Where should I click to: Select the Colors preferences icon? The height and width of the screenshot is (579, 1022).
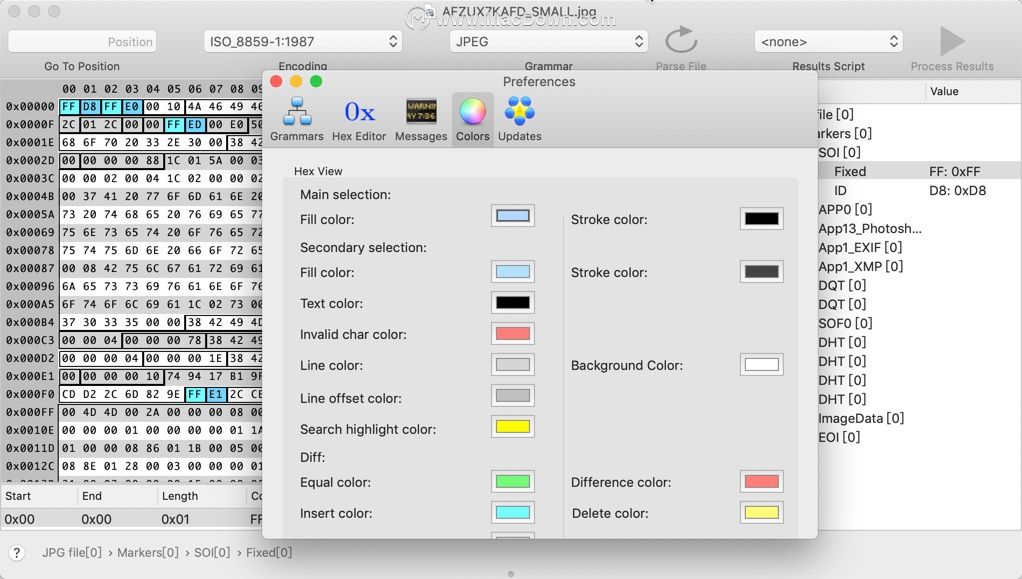[x=473, y=119]
